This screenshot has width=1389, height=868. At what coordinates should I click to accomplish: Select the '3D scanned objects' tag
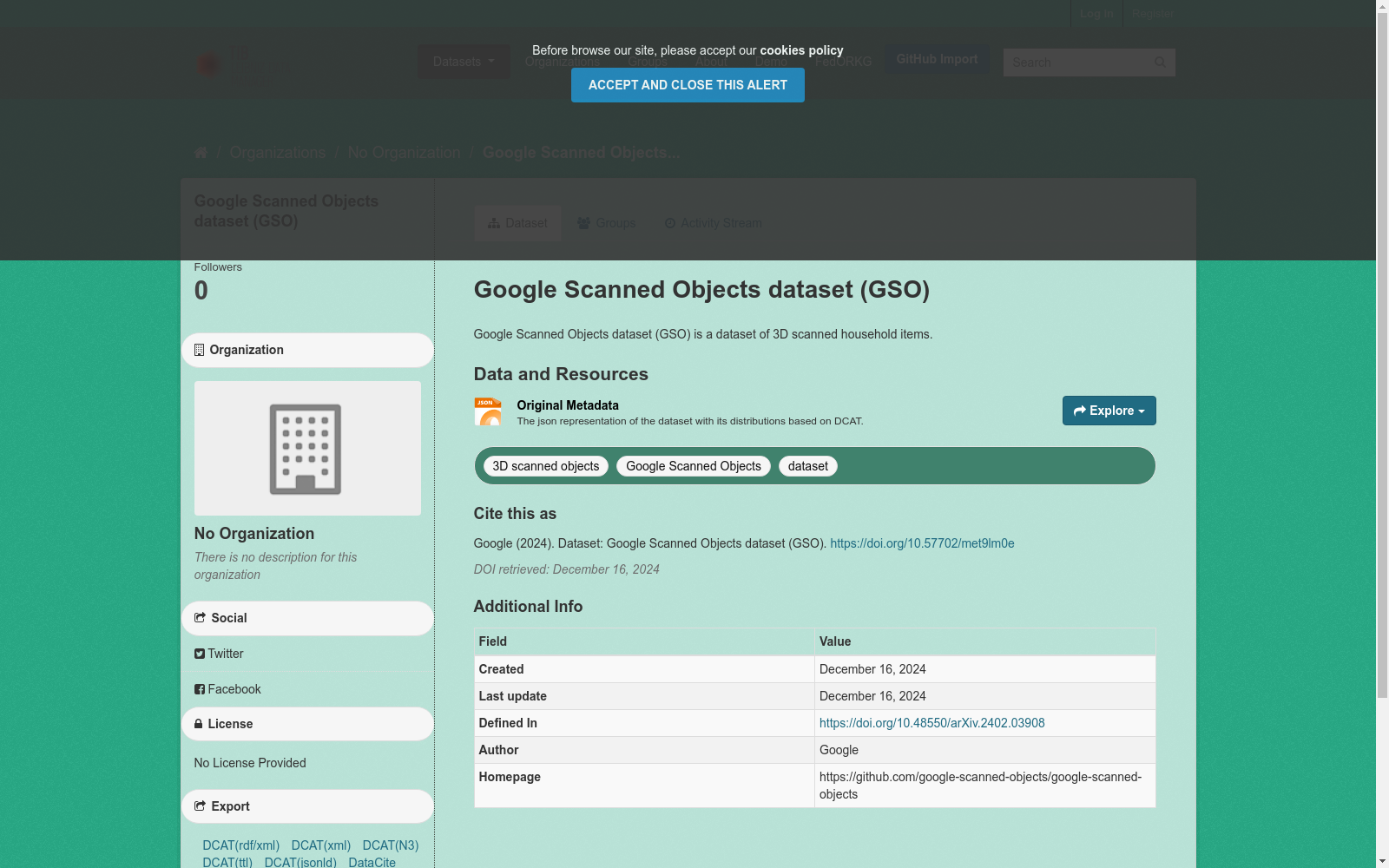(x=546, y=466)
